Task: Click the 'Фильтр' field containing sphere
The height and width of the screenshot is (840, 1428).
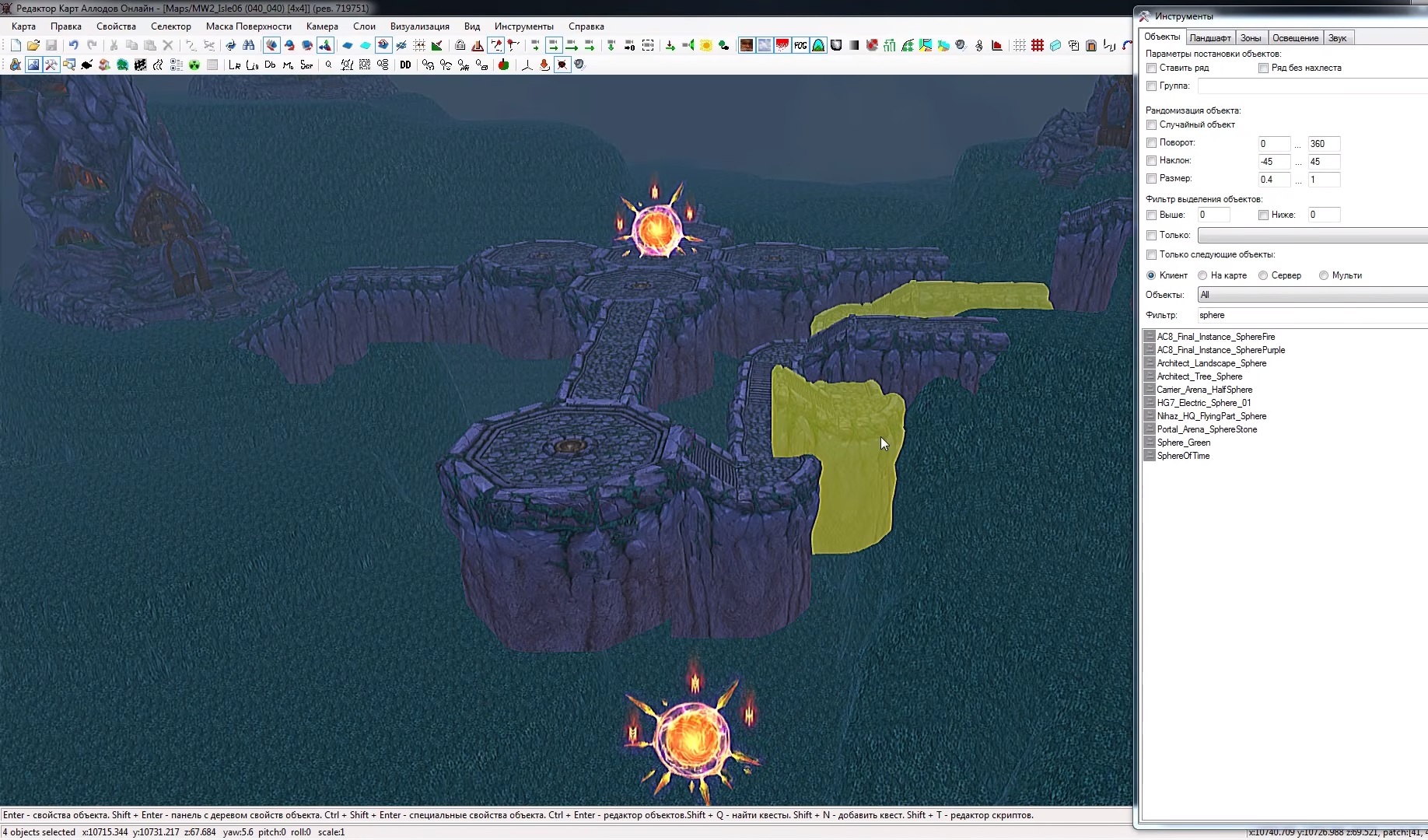Action: point(1312,315)
